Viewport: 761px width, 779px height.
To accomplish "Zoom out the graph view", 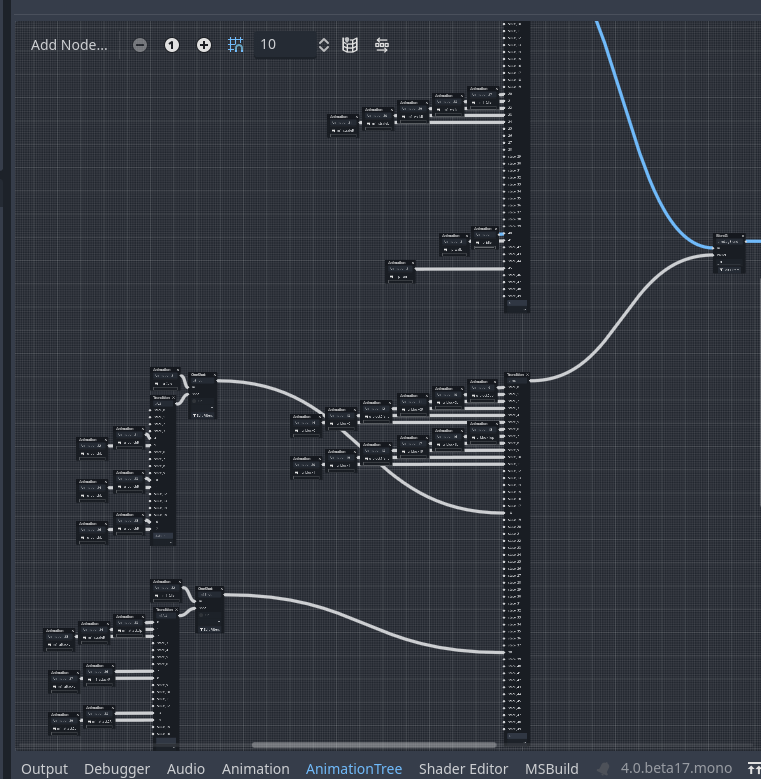I will click(140, 45).
